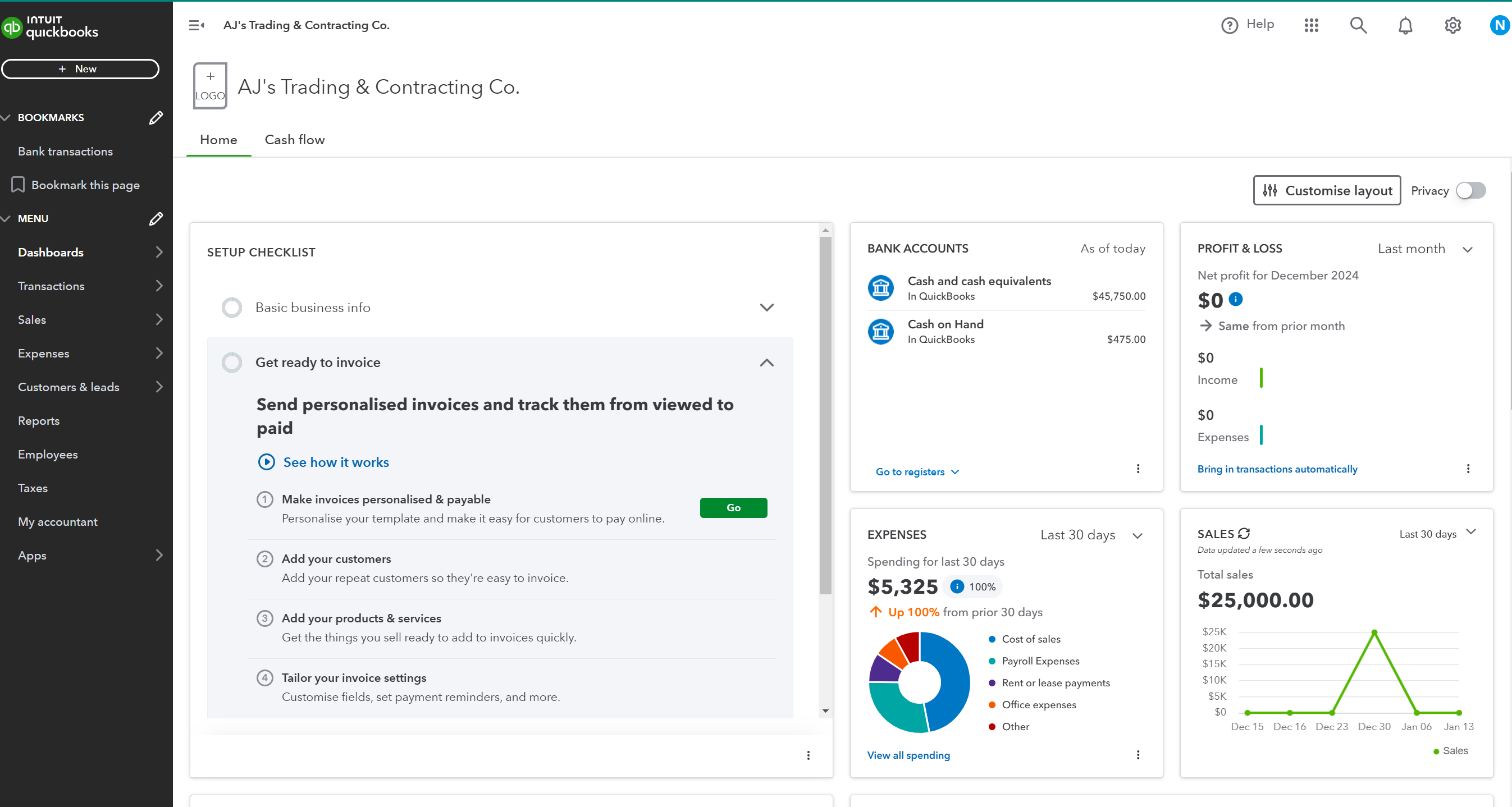Open the View all spending link
1512x807 pixels.
908,755
